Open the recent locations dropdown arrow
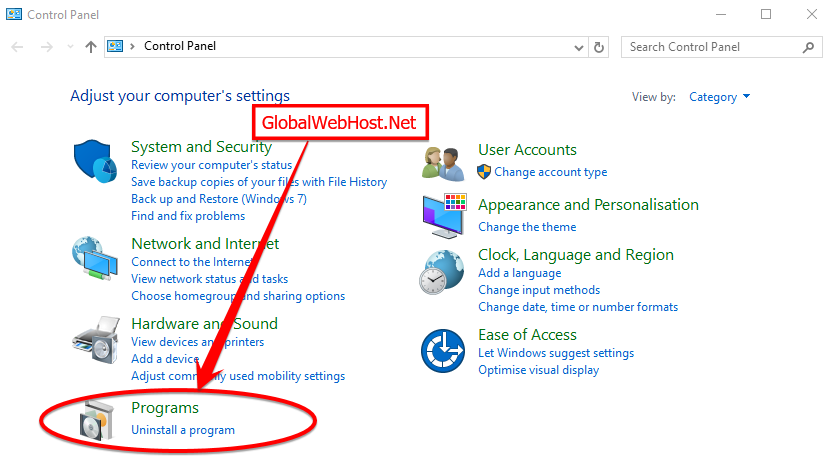 click(x=70, y=47)
